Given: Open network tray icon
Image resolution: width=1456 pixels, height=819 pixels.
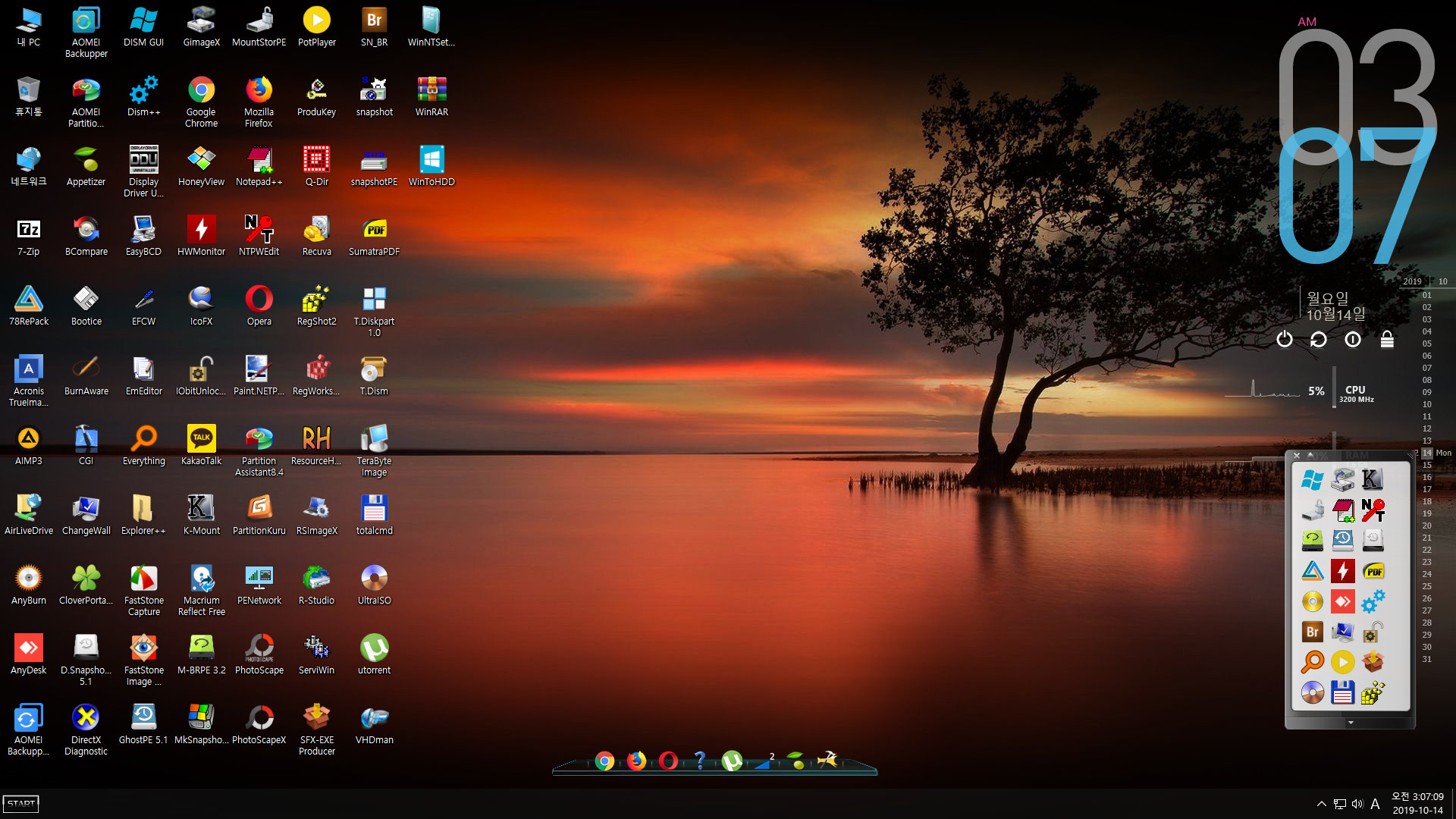Looking at the screenshot, I should coord(1340,804).
